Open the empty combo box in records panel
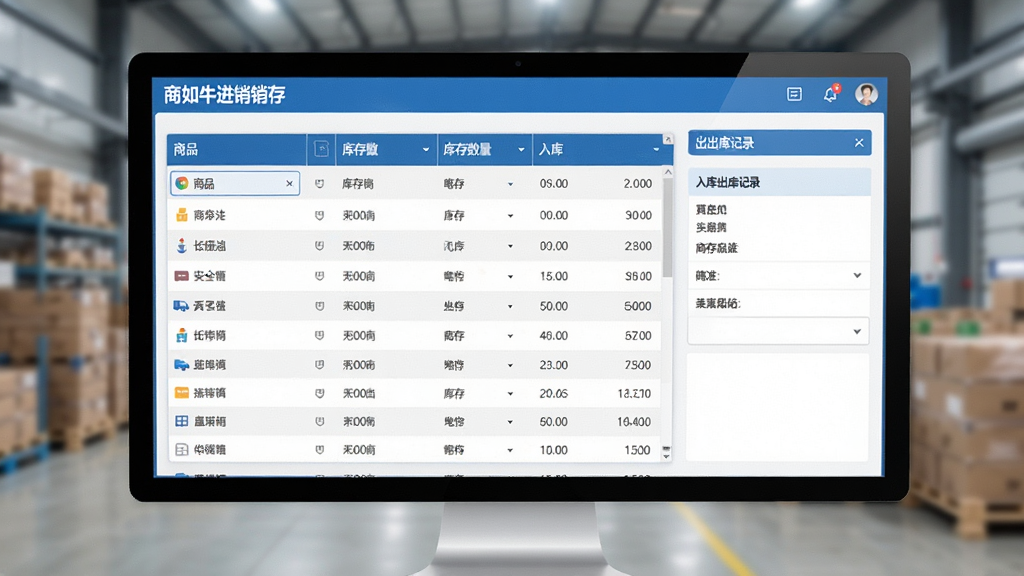Screen dimensions: 1024x576 pyautogui.click(x=778, y=331)
